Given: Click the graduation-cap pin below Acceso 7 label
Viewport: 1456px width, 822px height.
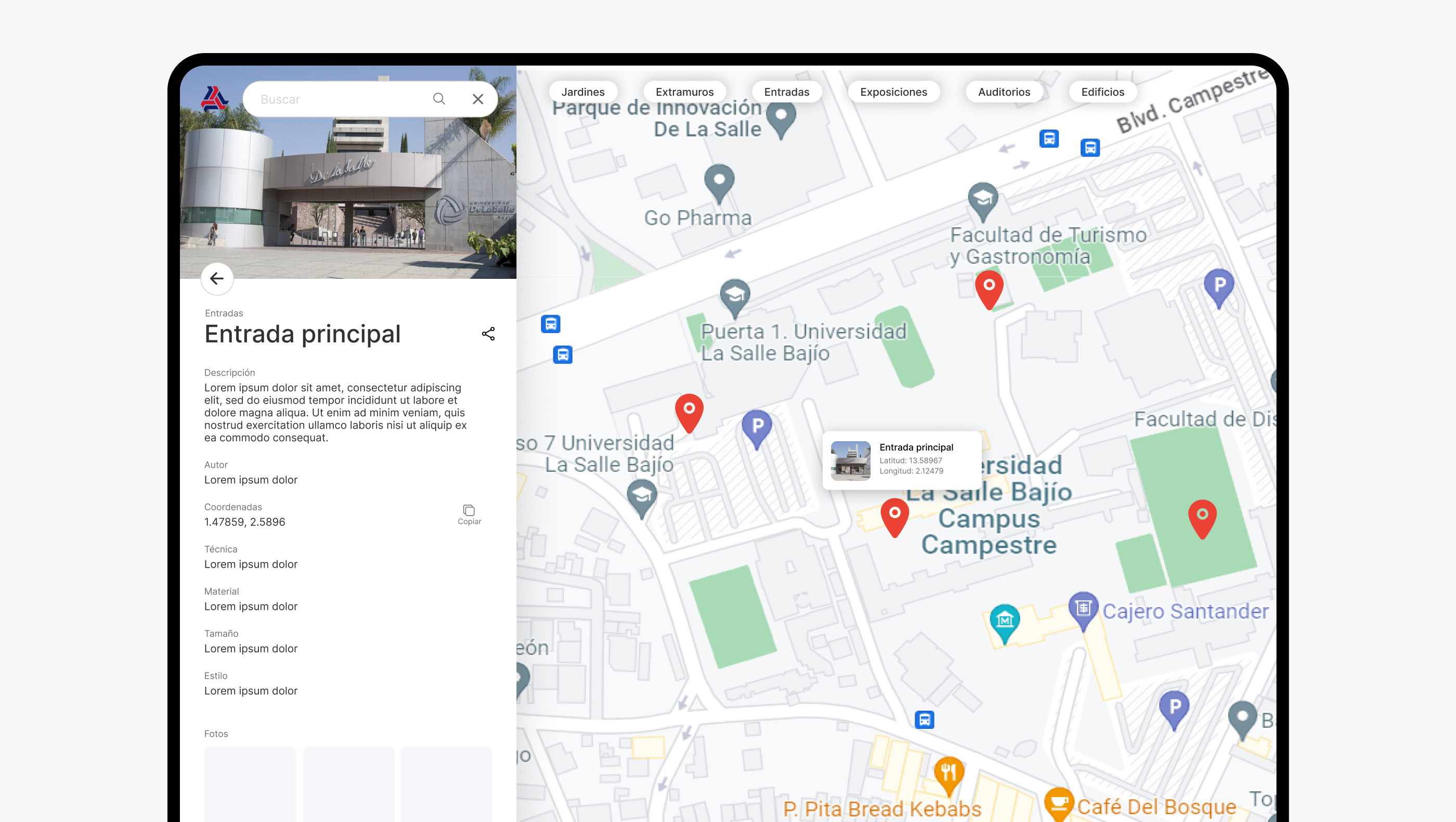Looking at the screenshot, I should tap(642, 498).
